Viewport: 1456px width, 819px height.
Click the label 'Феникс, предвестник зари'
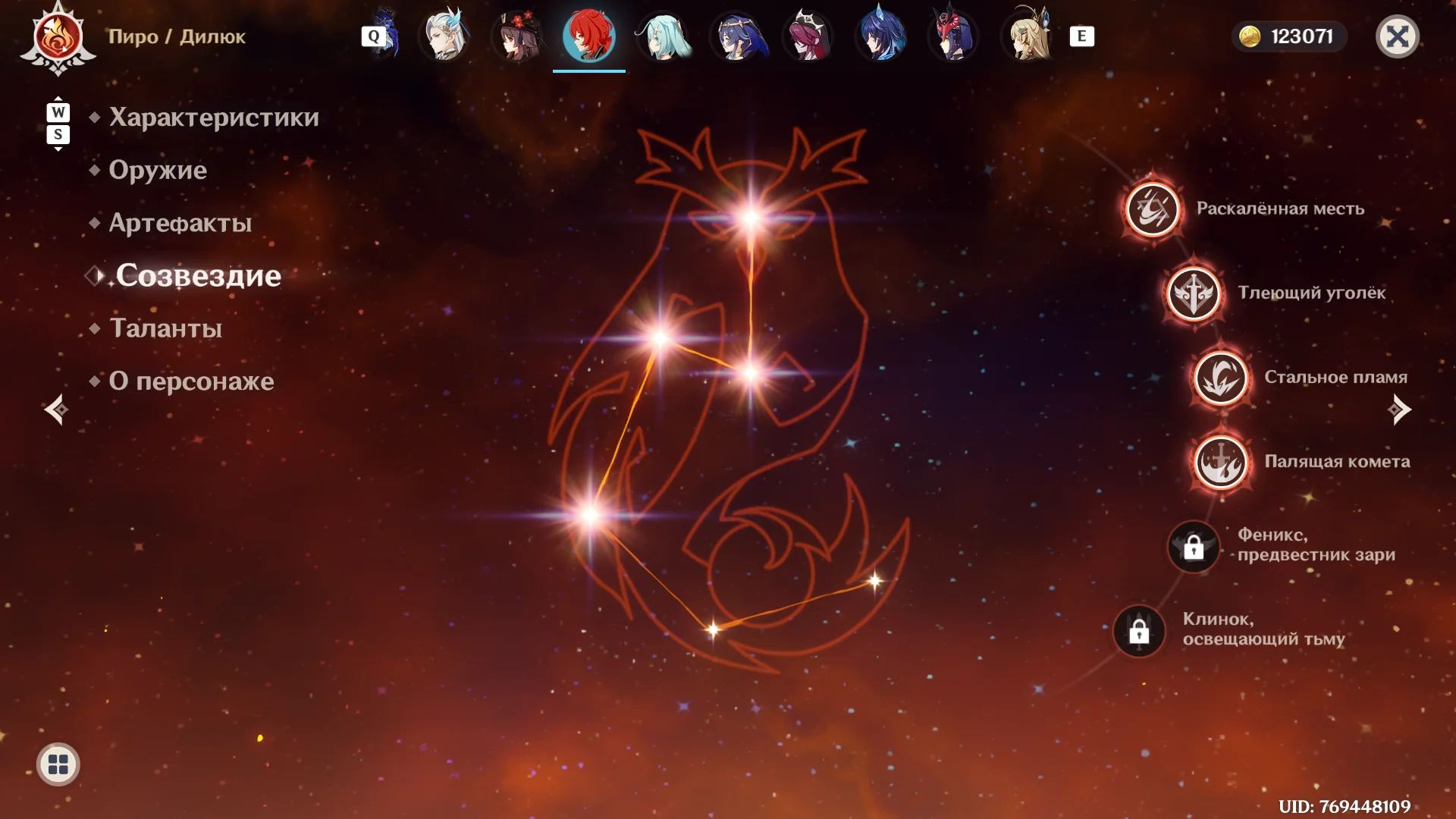(1316, 544)
